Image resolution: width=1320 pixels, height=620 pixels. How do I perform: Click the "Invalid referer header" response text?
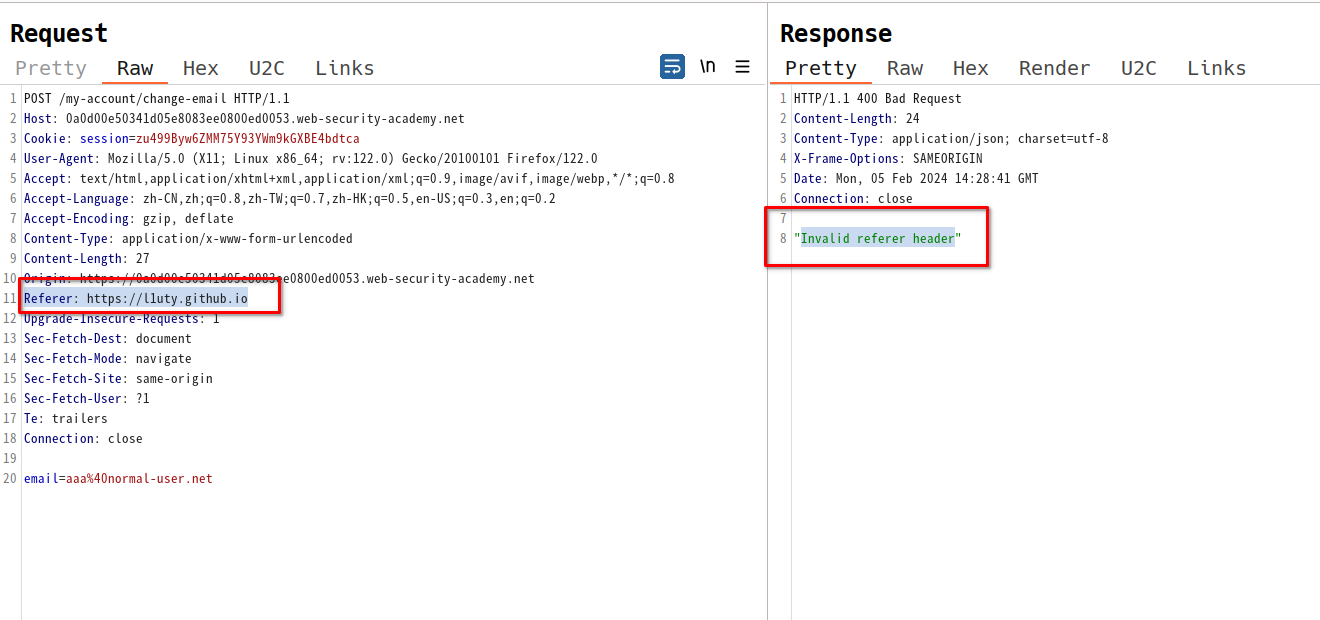click(877, 238)
